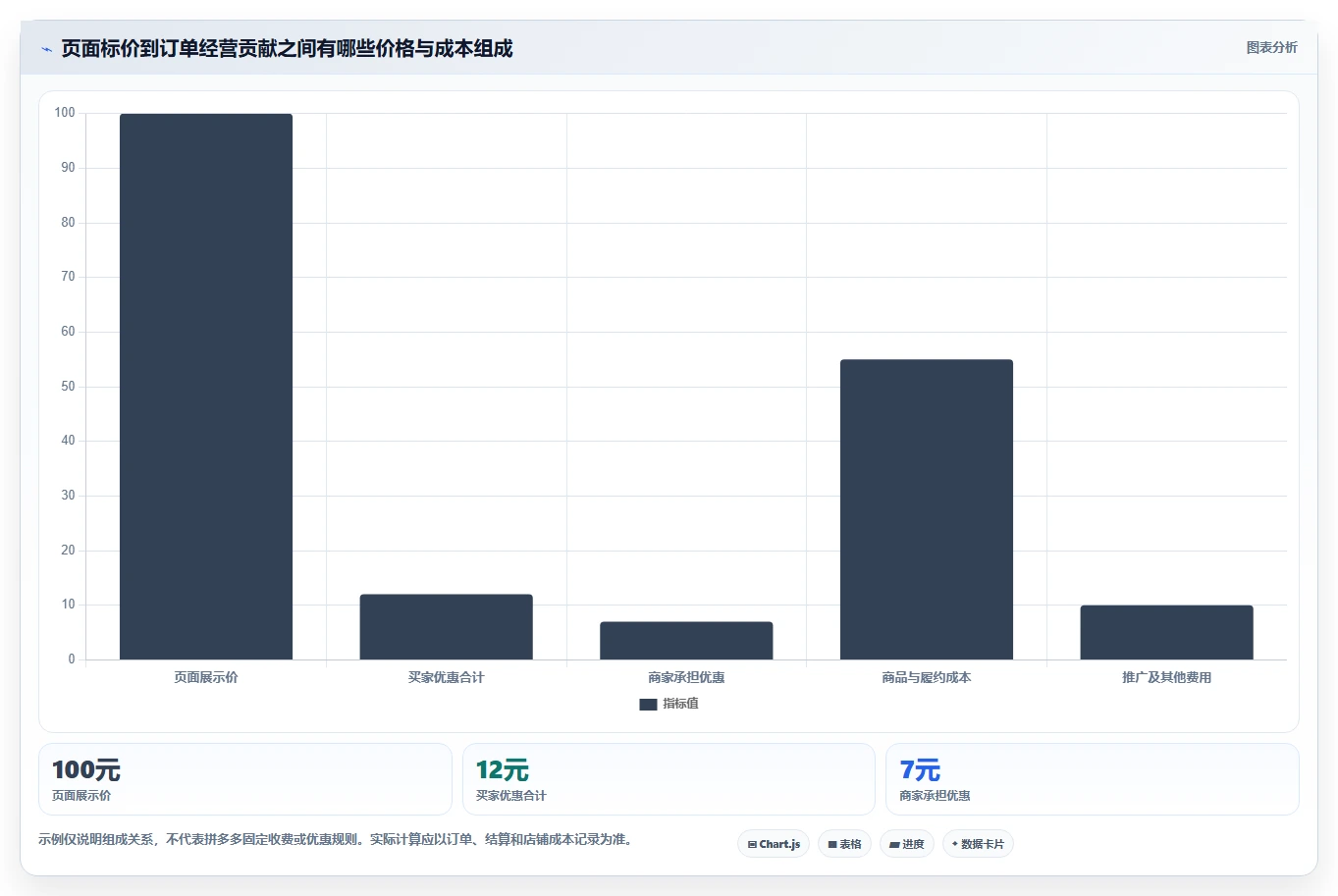Click the y-axis value 100
Viewport: 1338px width, 896px height.
(x=65, y=113)
